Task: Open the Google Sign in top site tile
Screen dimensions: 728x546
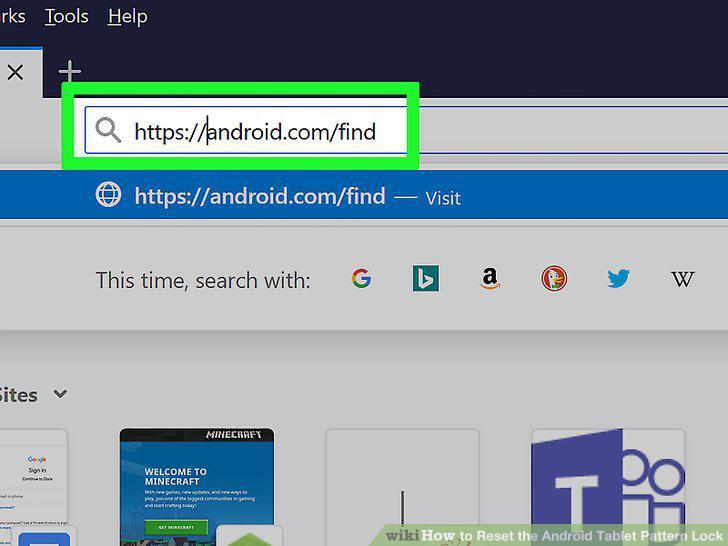Action: click(x=33, y=488)
